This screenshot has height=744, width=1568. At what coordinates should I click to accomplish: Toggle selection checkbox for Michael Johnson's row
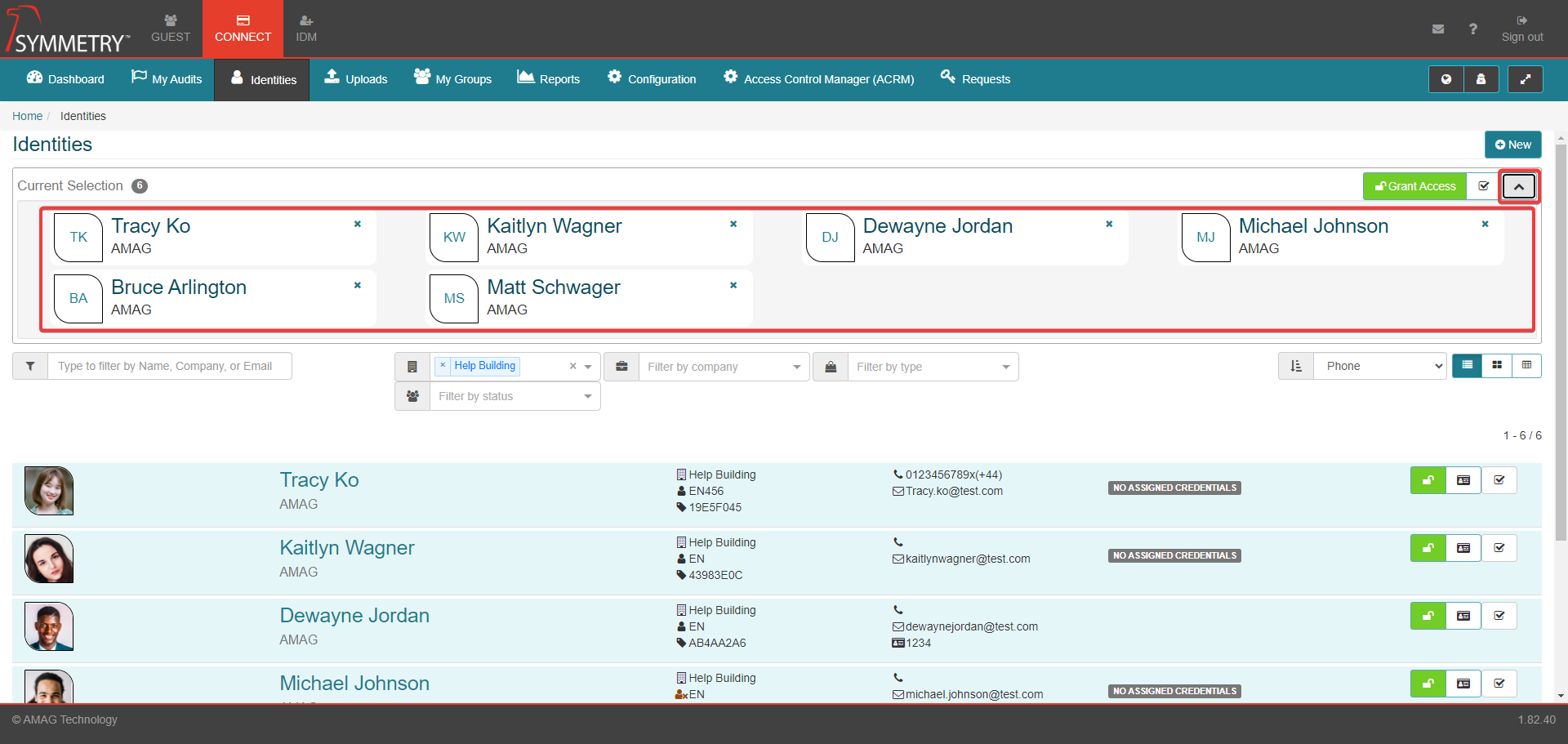click(1499, 684)
